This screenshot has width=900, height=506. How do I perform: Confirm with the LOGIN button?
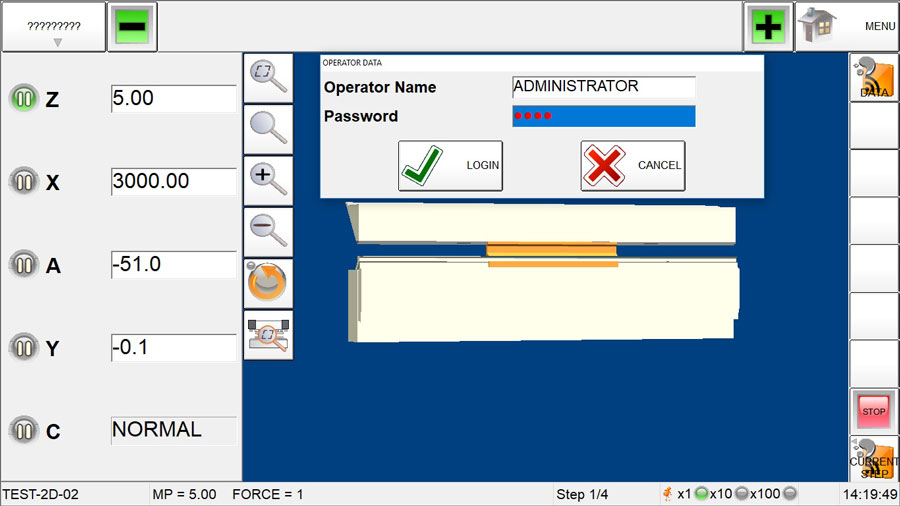[x=450, y=165]
